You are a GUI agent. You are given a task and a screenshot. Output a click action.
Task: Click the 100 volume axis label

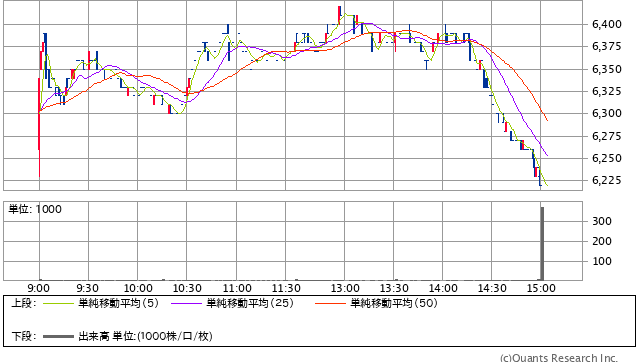click(602, 261)
